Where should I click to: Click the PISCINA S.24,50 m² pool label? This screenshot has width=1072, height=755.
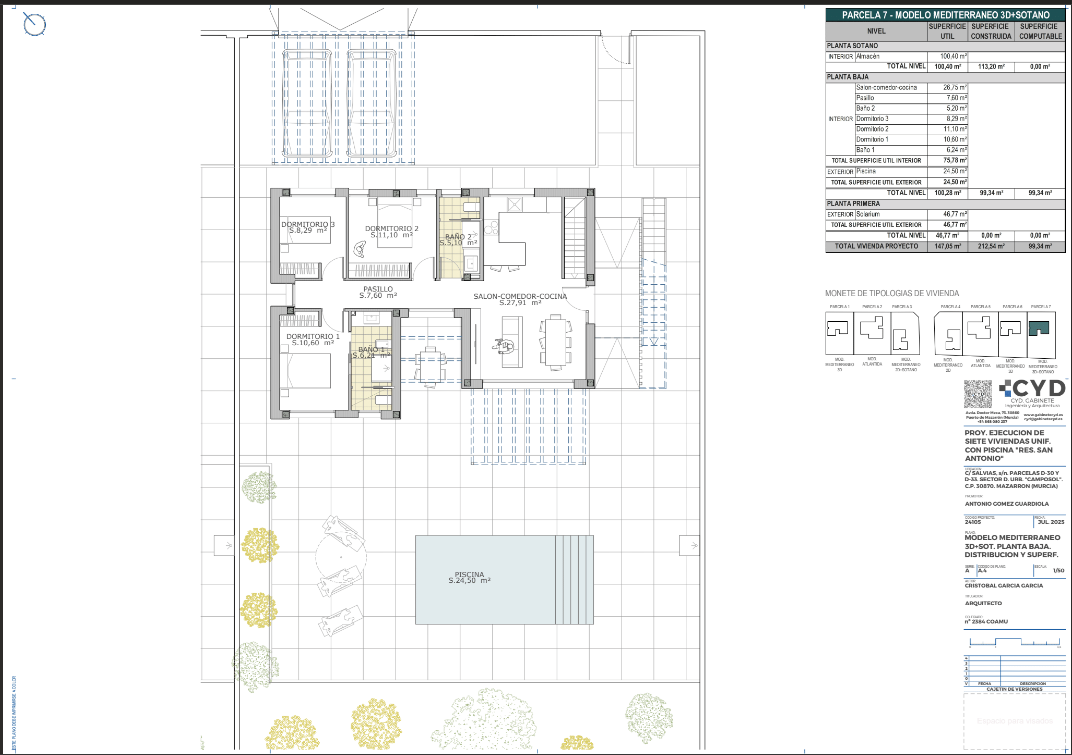(x=470, y=577)
